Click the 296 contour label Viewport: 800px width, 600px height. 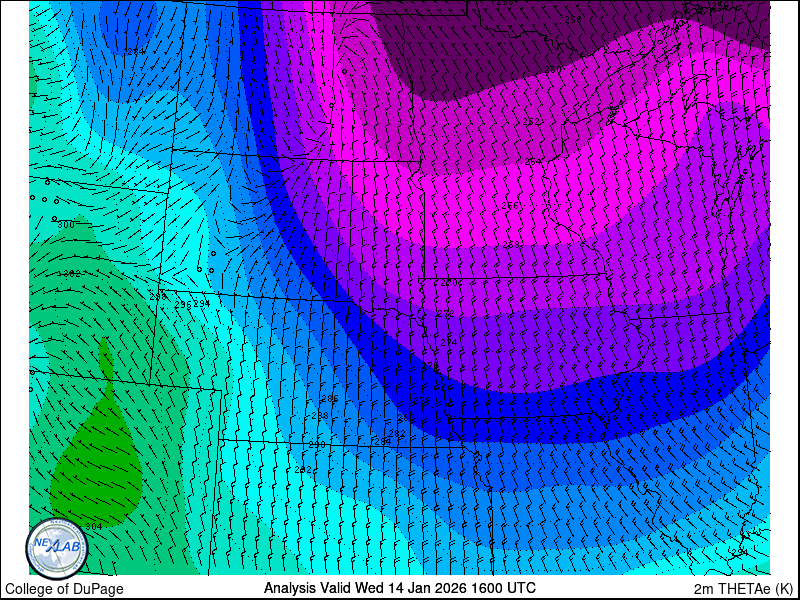pyautogui.click(x=183, y=304)
